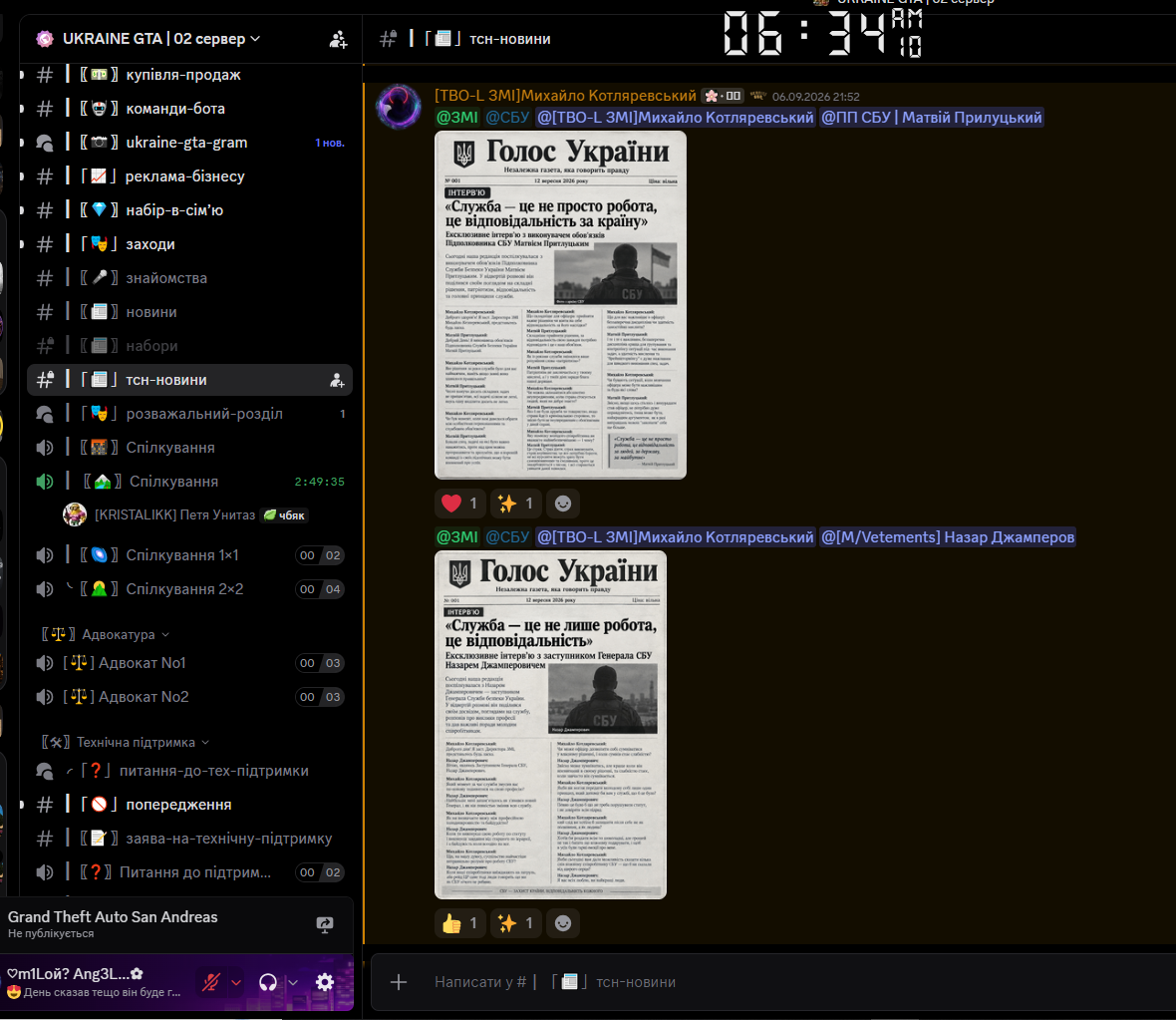Add reaction to second newspaper post
The height and width of the screenshot is (1020, 1176).
click(x=562, y=923)
